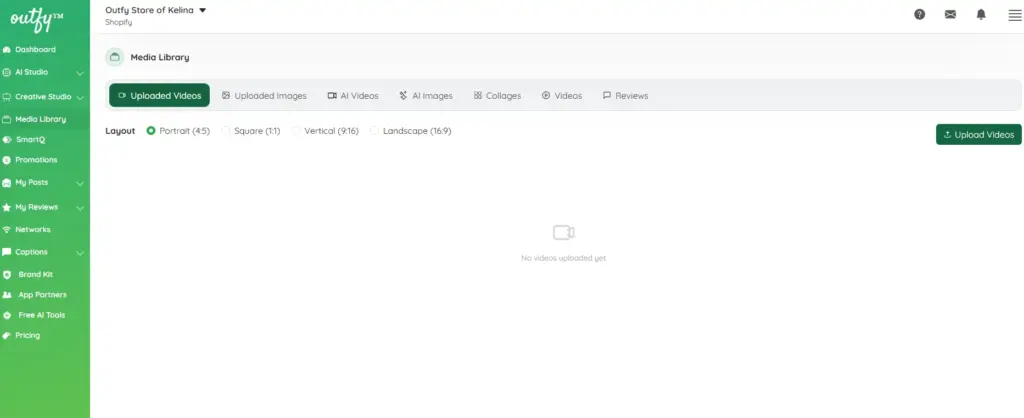1024x418 pixels.
Task: Switch to AI Videos tab
Action: [x=353, y=95]
